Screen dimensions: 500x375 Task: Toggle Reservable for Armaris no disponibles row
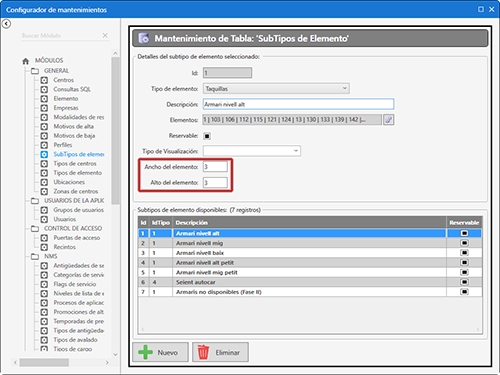pos(464,292)
